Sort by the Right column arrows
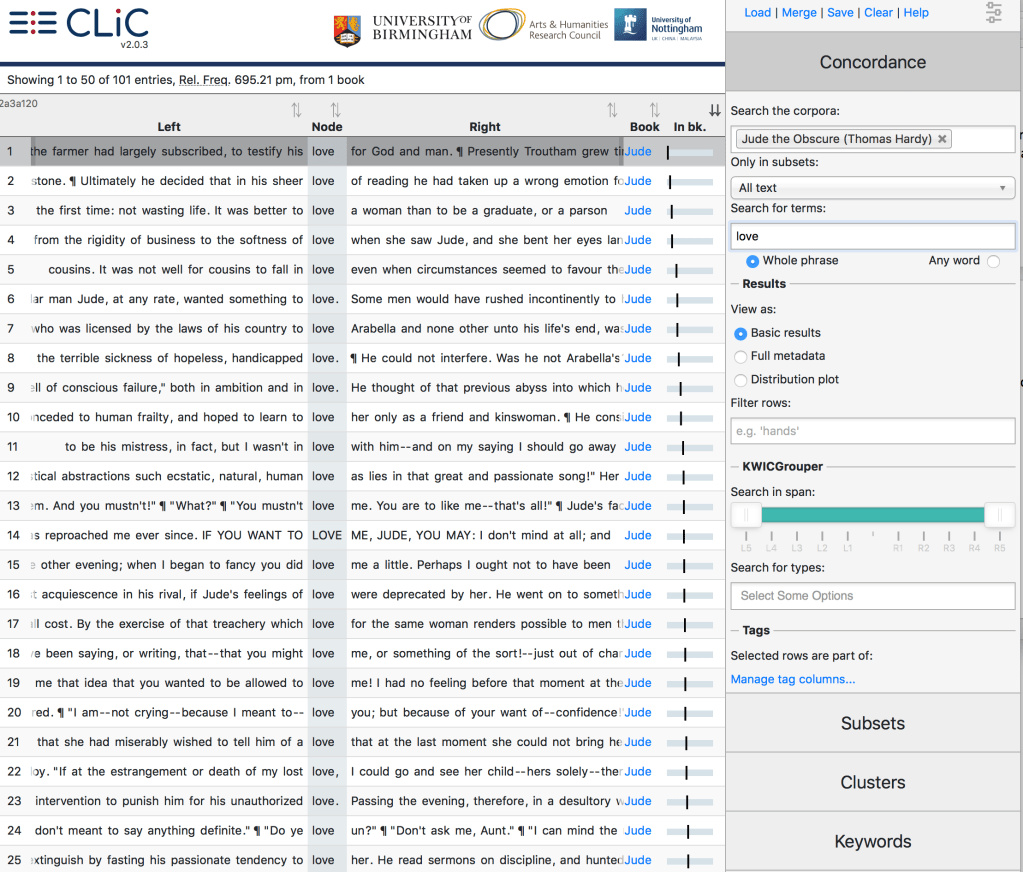1023x872 pixels. pyautogui.click(x=612, y=110)
